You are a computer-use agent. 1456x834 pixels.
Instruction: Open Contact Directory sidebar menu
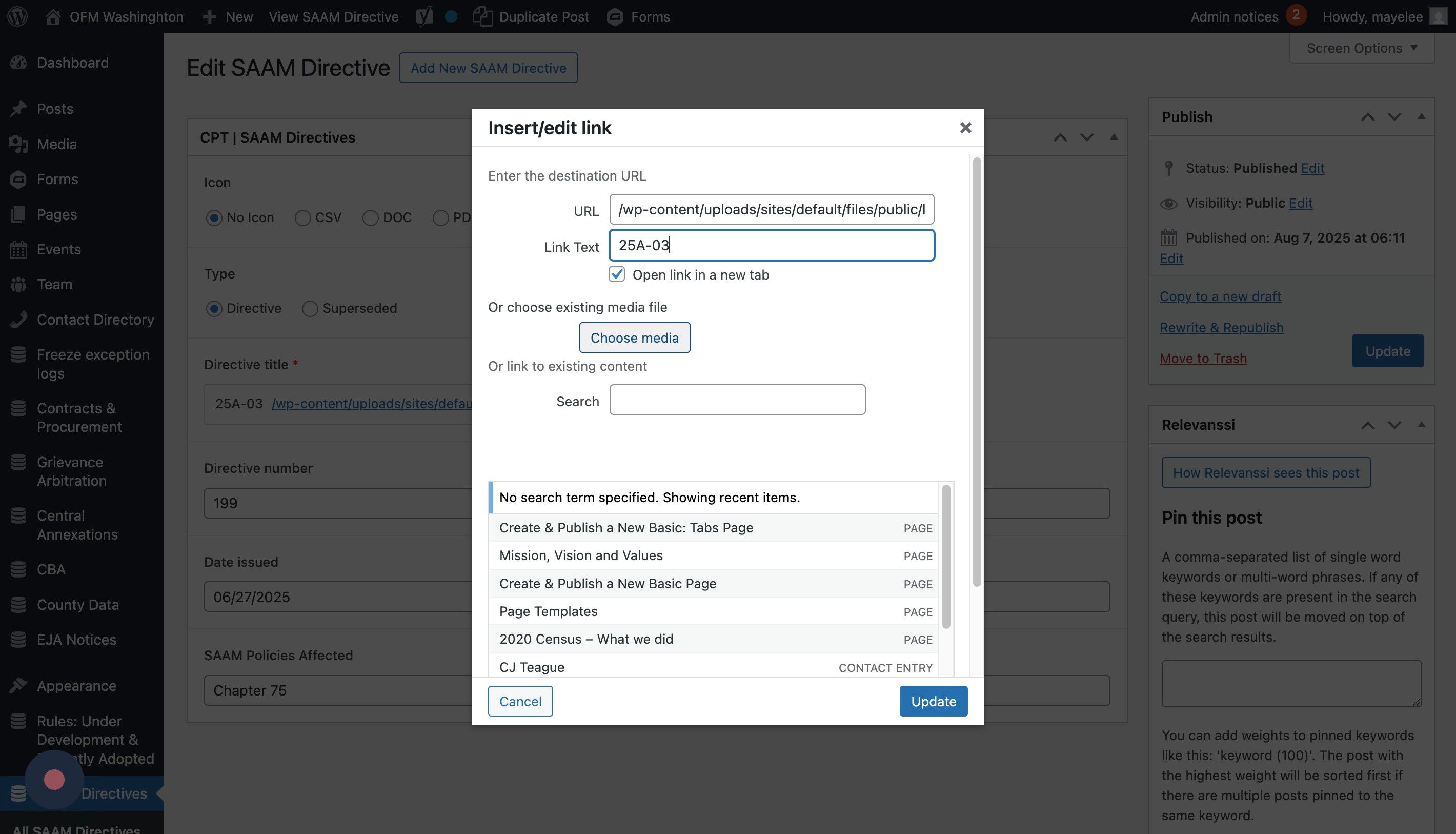pyautogui.click(x=95, y=319)
